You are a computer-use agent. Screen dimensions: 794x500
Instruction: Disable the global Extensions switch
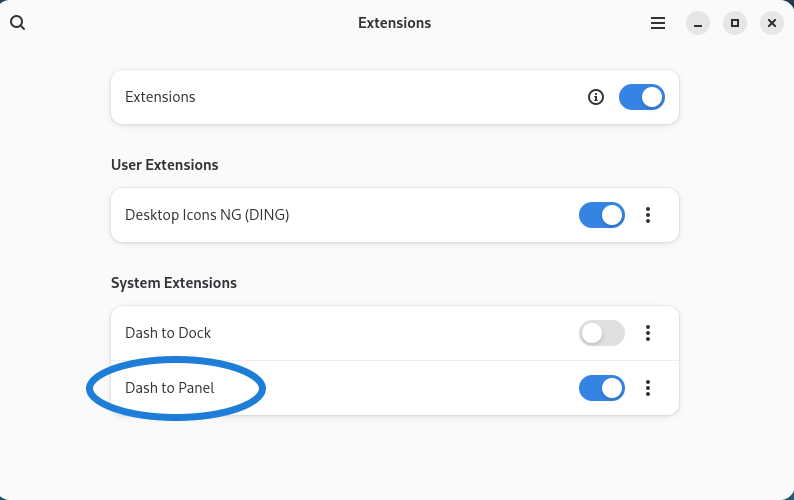coord(642,97)
